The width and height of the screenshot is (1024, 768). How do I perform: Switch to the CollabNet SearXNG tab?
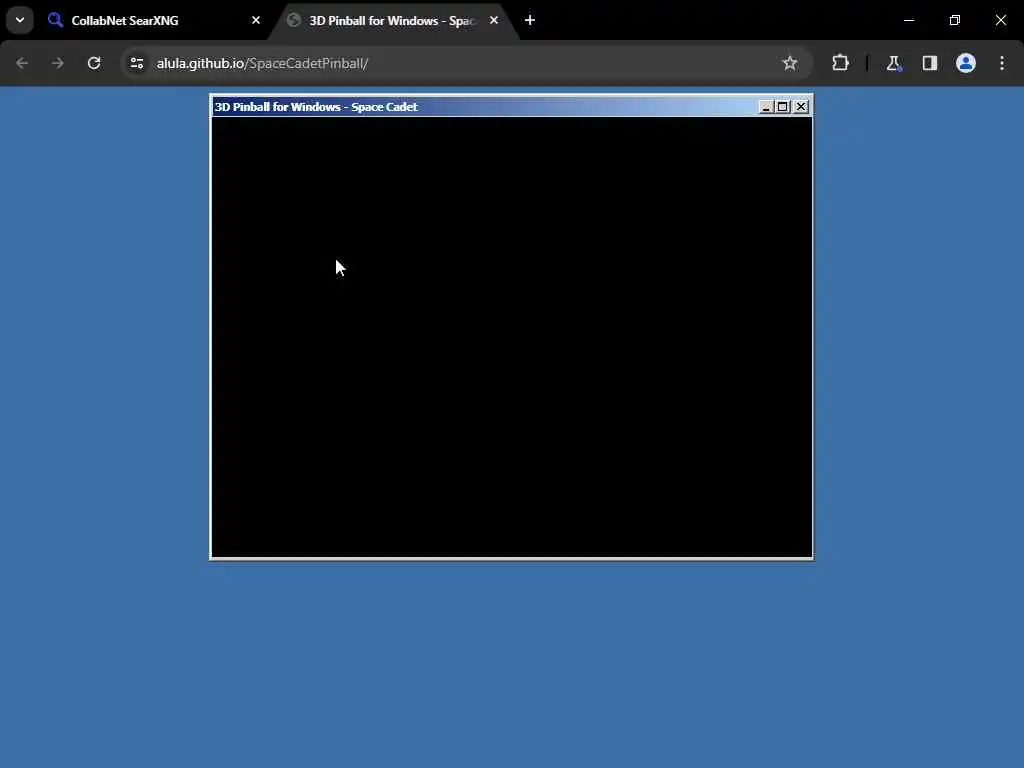click(x=153, y=20)
